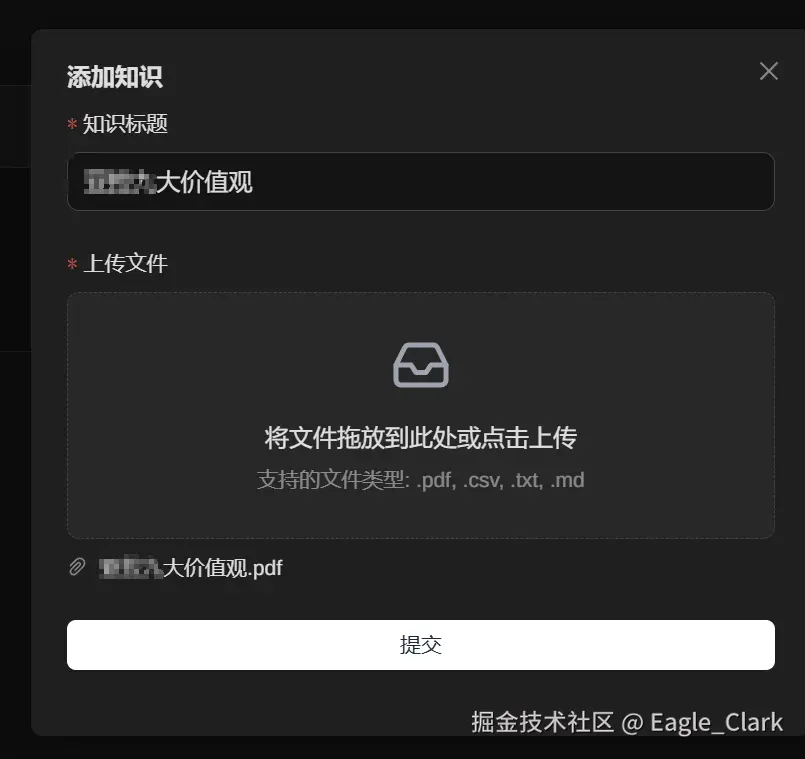Screen dimensions: 805x759
Task: Click the red asterisk beside 上传文件
Action: click(72, 264)
